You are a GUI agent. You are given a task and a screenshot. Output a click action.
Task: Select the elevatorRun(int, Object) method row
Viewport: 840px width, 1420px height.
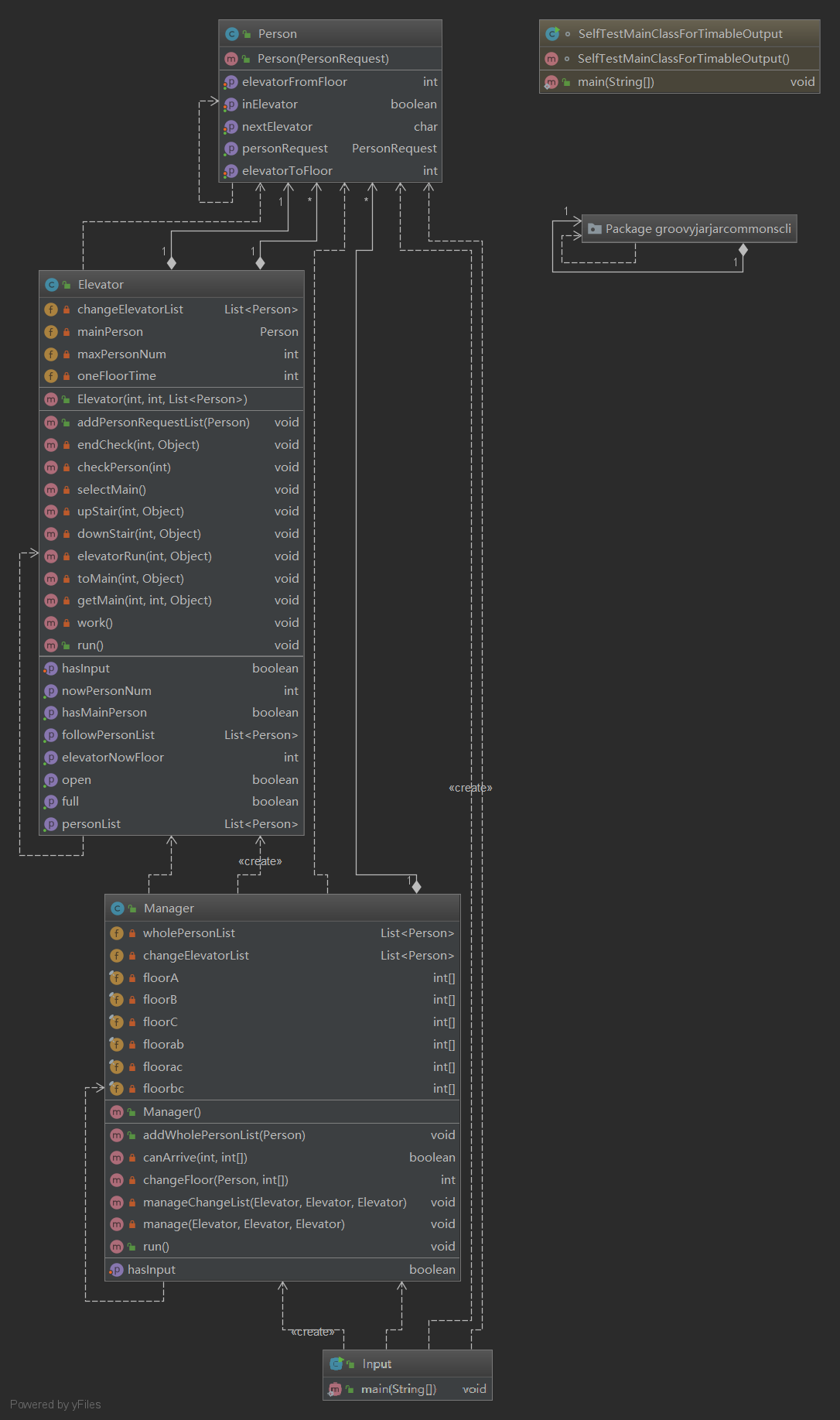pos(145,556)
